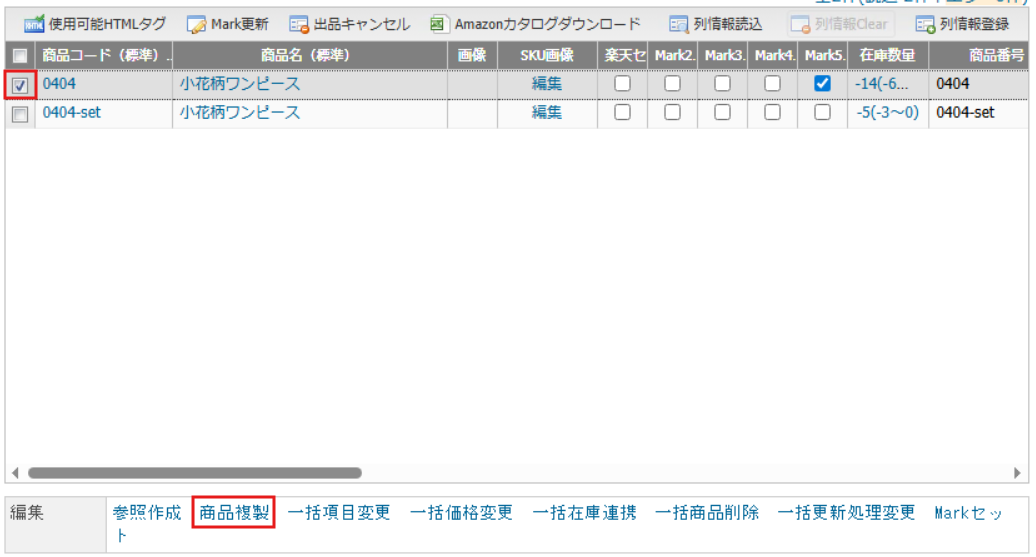Uncheck Mark5 checkbox in 0404 row

coord(823,83)
